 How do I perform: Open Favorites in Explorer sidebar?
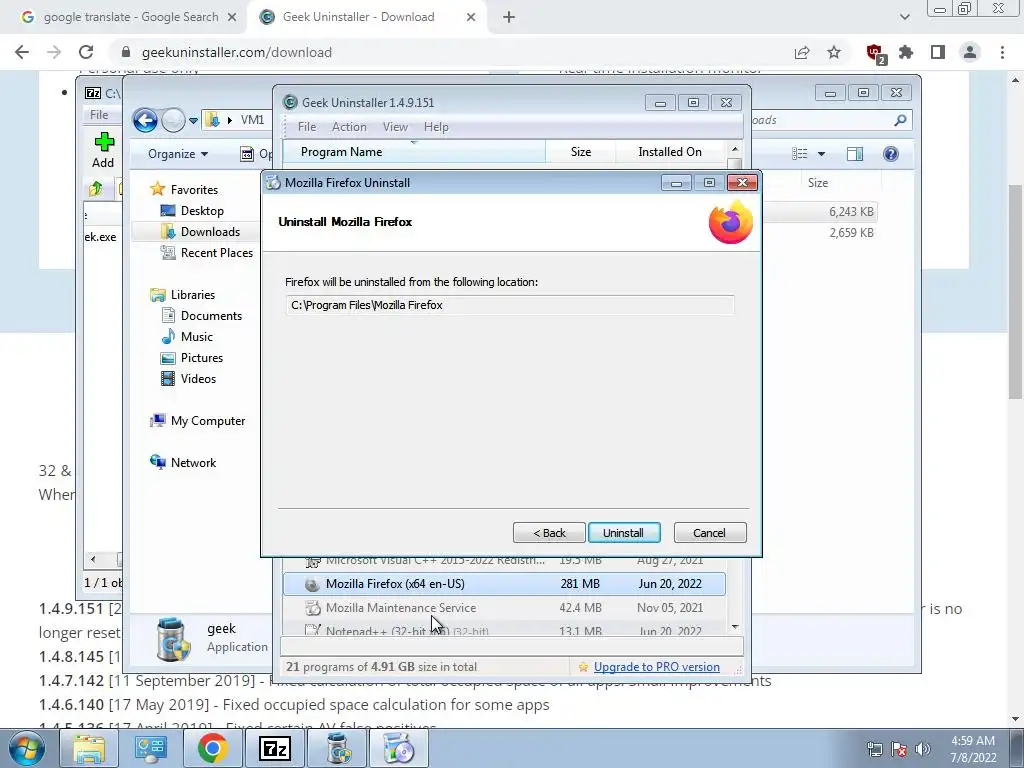194,189
